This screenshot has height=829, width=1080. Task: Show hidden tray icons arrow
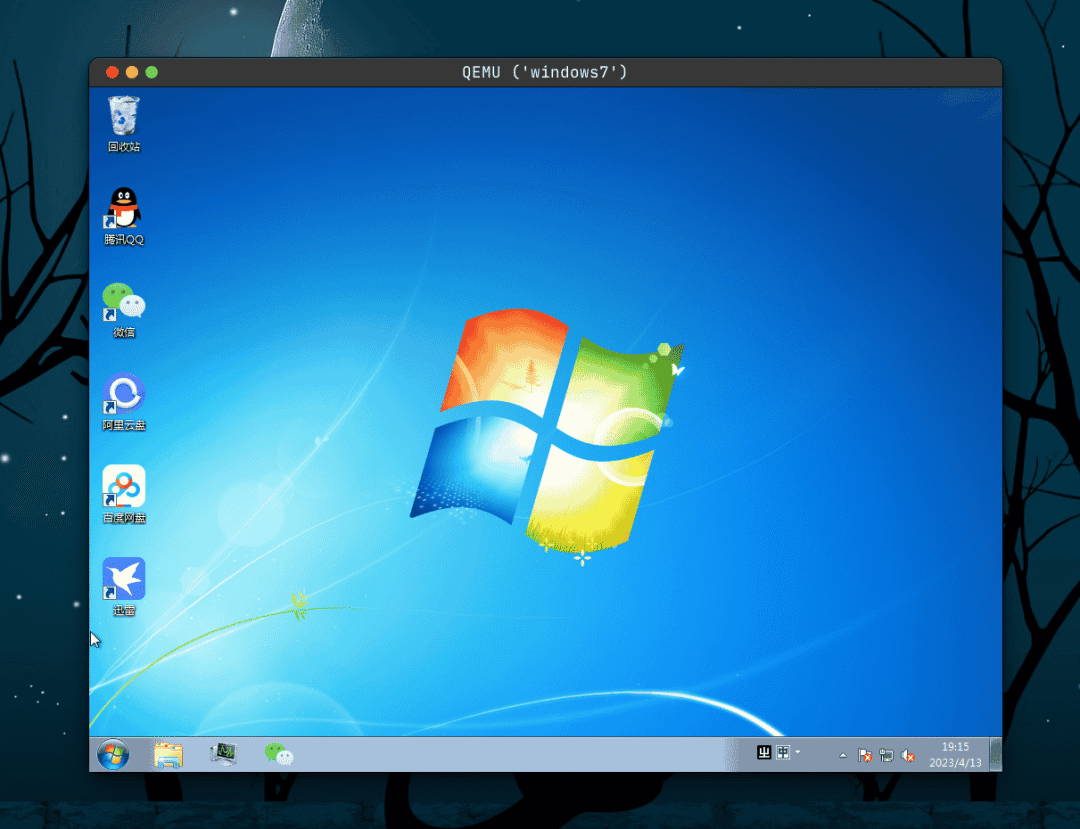[842, 755]
